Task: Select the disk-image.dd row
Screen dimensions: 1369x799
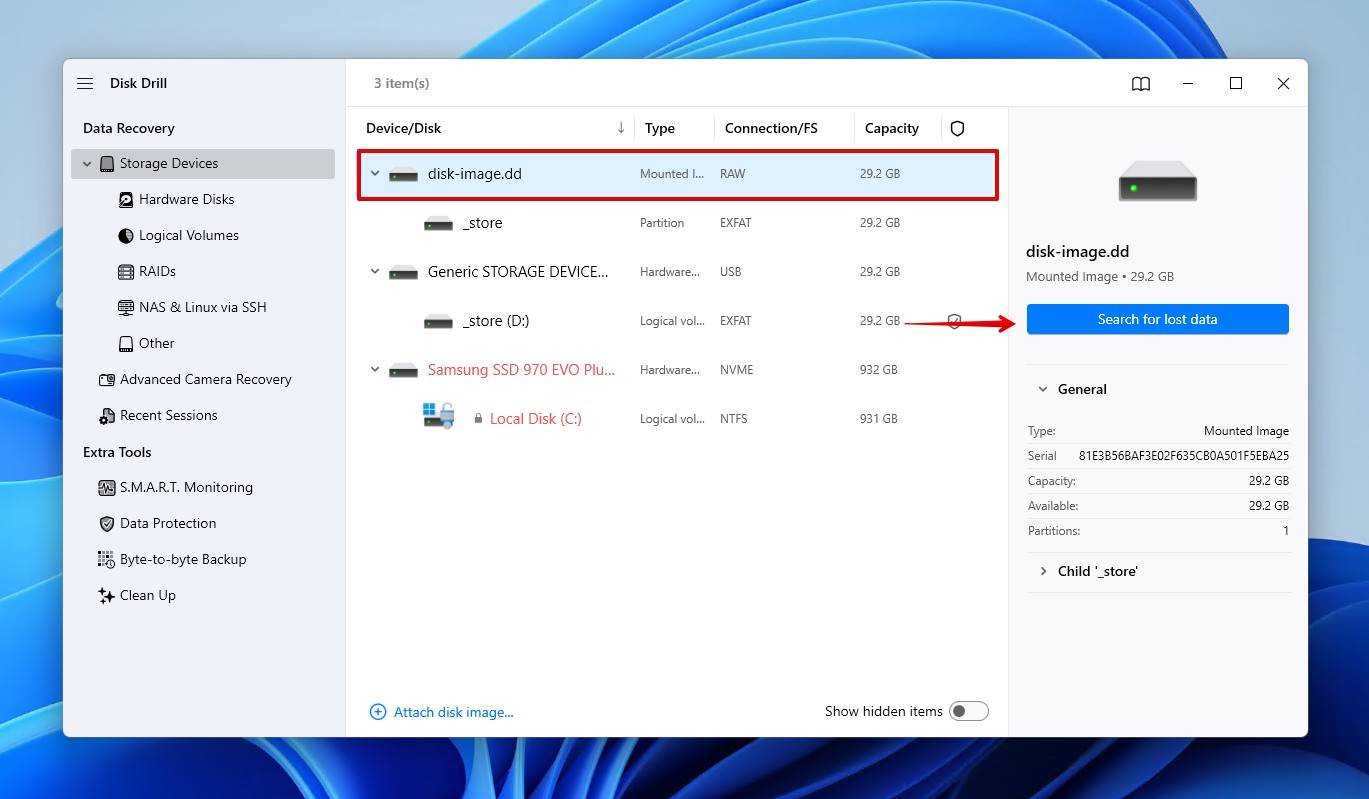Action: click(x=677, y=174)
